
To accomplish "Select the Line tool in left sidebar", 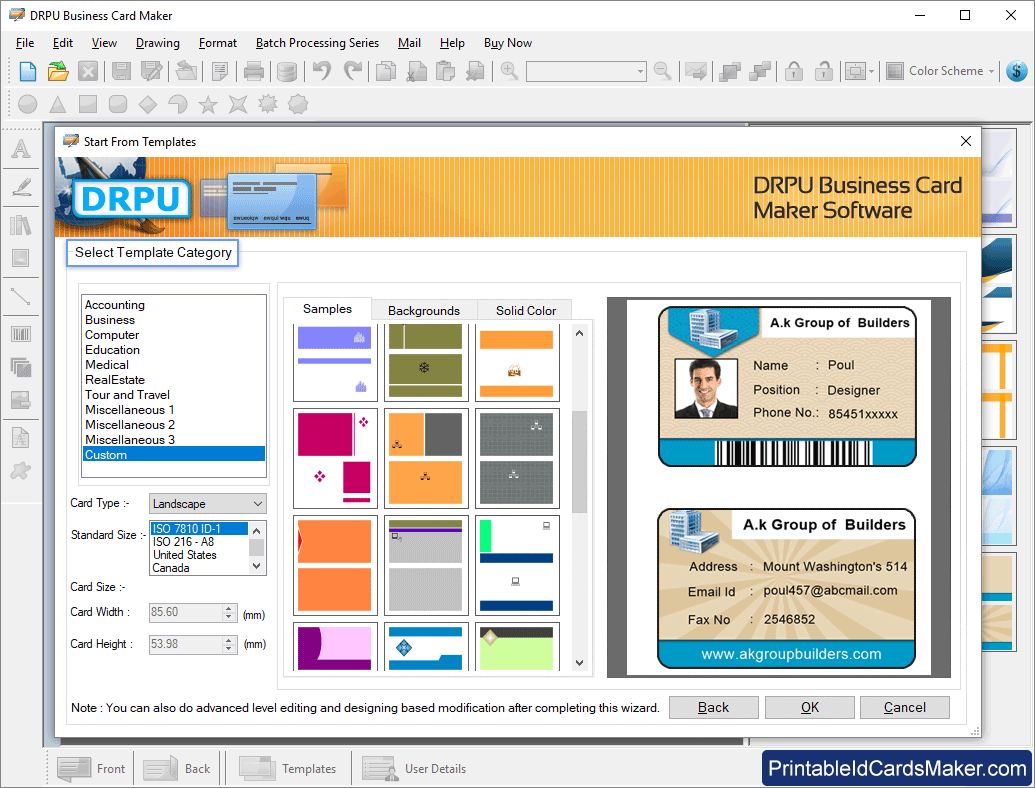I will coord(21,297).
